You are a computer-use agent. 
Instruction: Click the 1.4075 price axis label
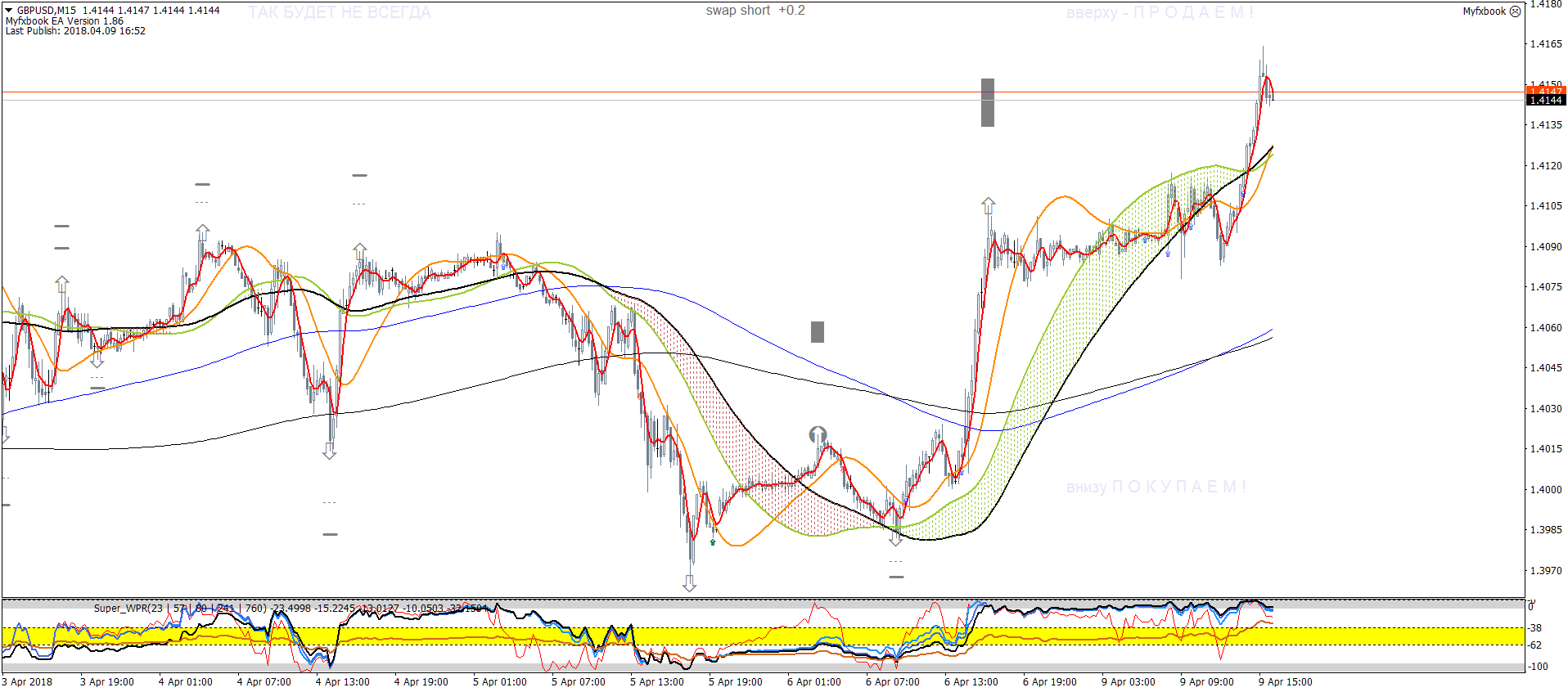coord(1546,287)
